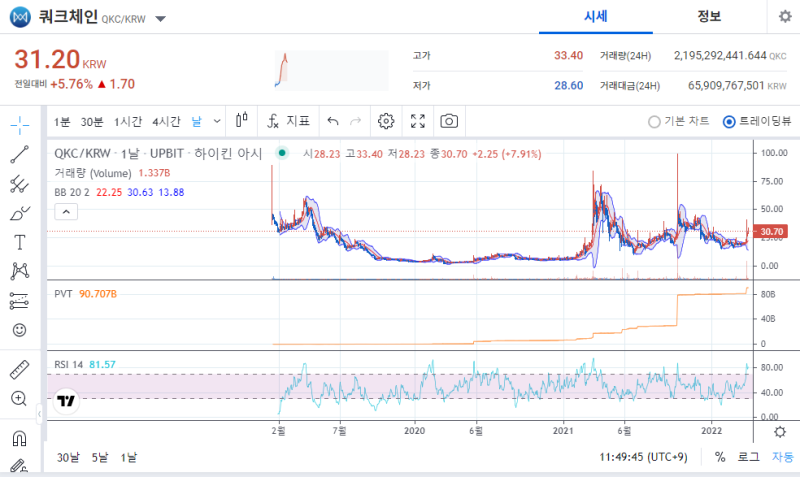This screenshot has height=477, width=800.
Task: Select the brush drawing tool
Action: (x=19, y=213)
